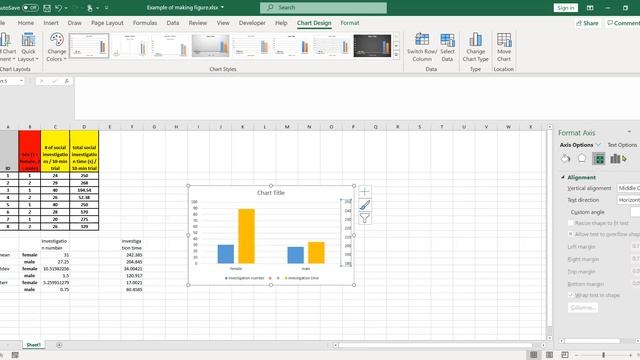640x360 pixels.
Task: Open the Insert ribbon tab
Action: (x=51, y=23)
